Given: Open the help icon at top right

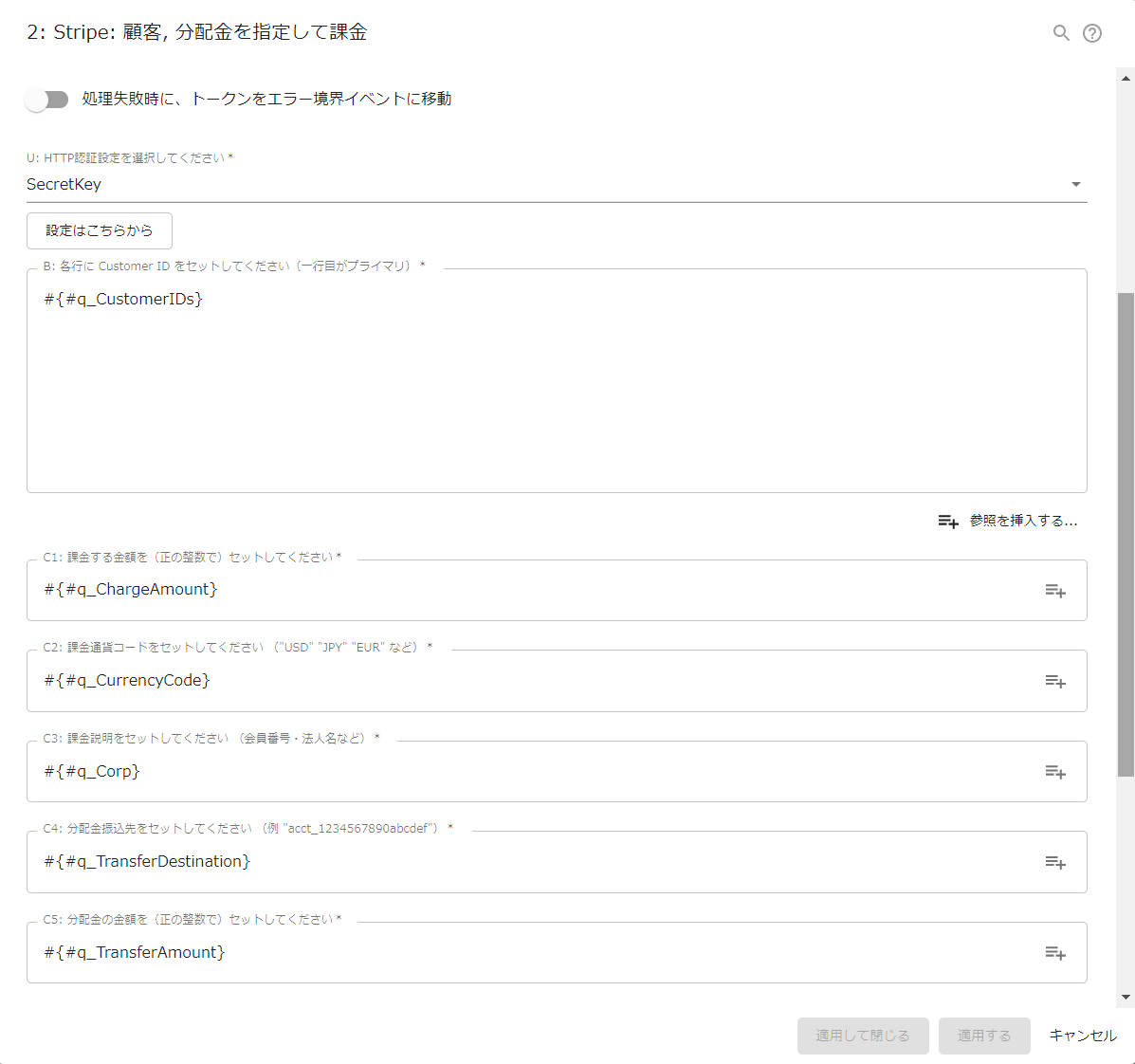Looking at the screenshot, I should 1092,32.
